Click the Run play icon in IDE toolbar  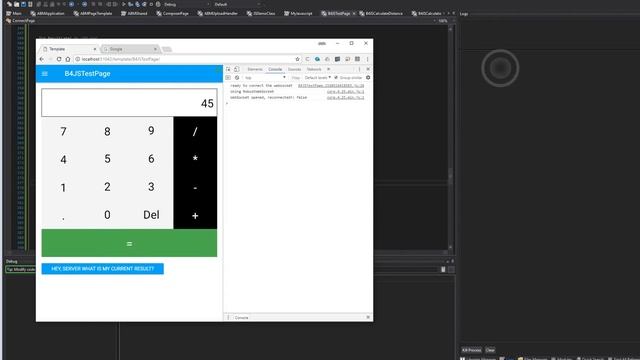pyautogui.click(x=124, y=4)
